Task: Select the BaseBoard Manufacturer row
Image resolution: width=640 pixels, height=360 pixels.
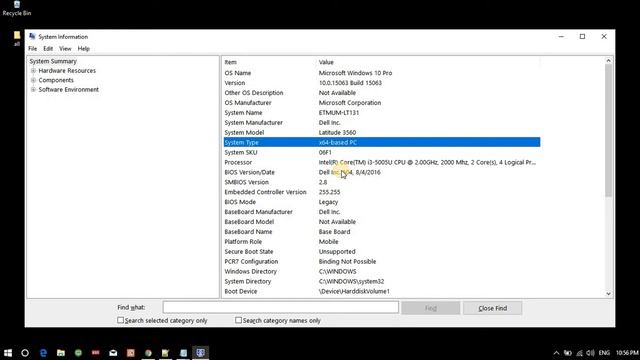Action: point(382,212)
